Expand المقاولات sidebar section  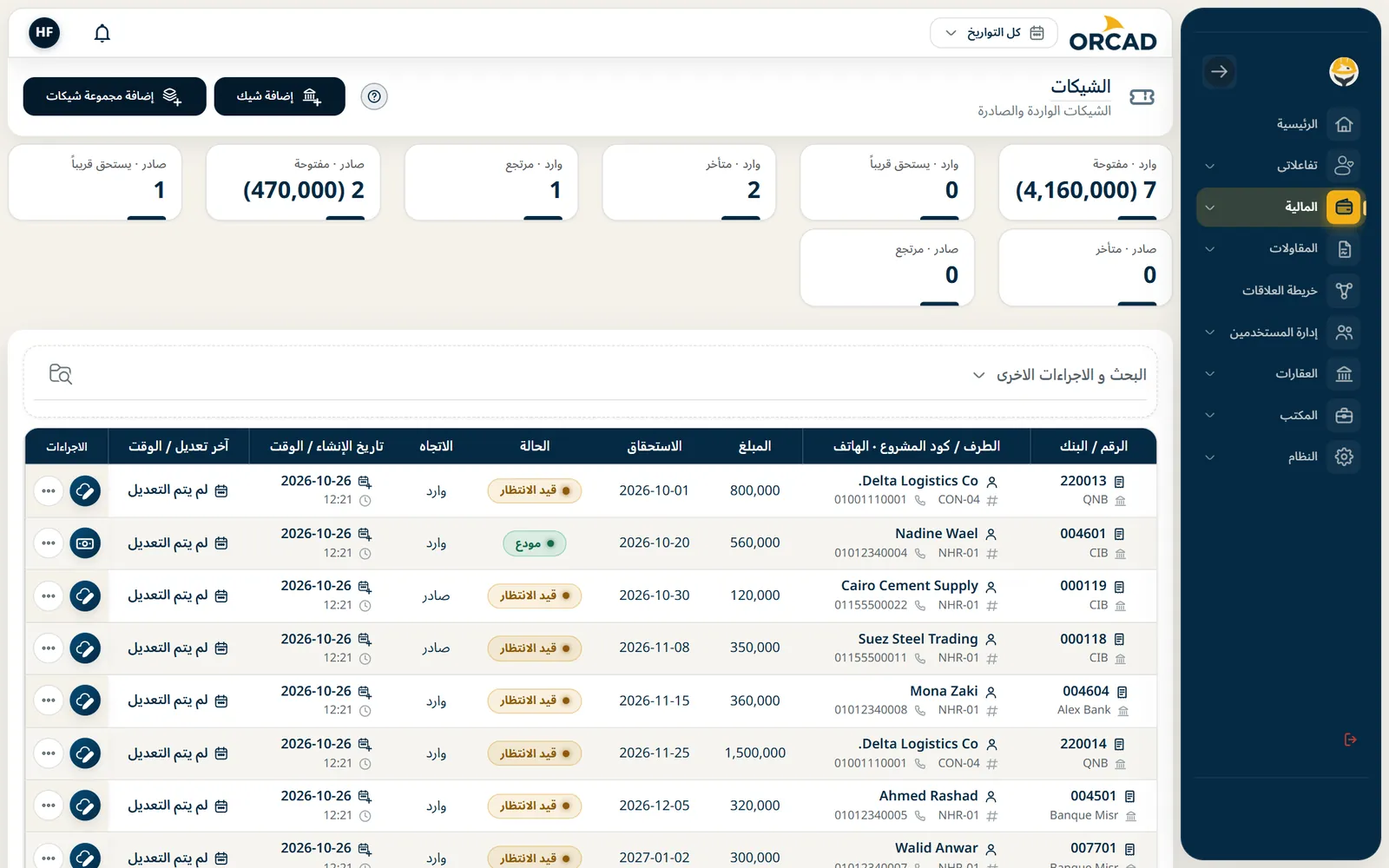tap(1210, 249)
